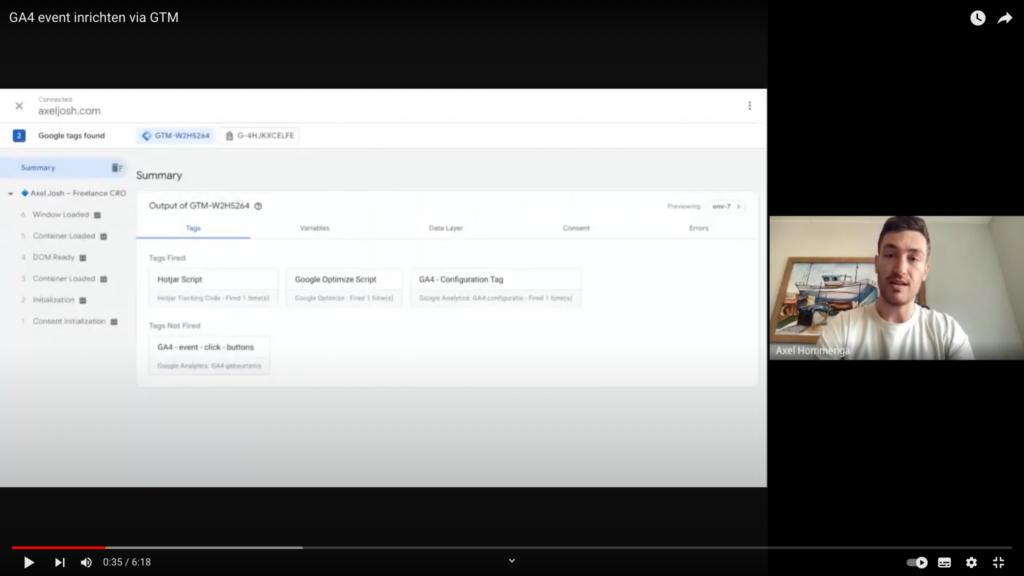Image resolution: width=1024 pixels, height=576 pixels.
Task: Collapse the Axel.Josh tree node
Action: [11, 193]
